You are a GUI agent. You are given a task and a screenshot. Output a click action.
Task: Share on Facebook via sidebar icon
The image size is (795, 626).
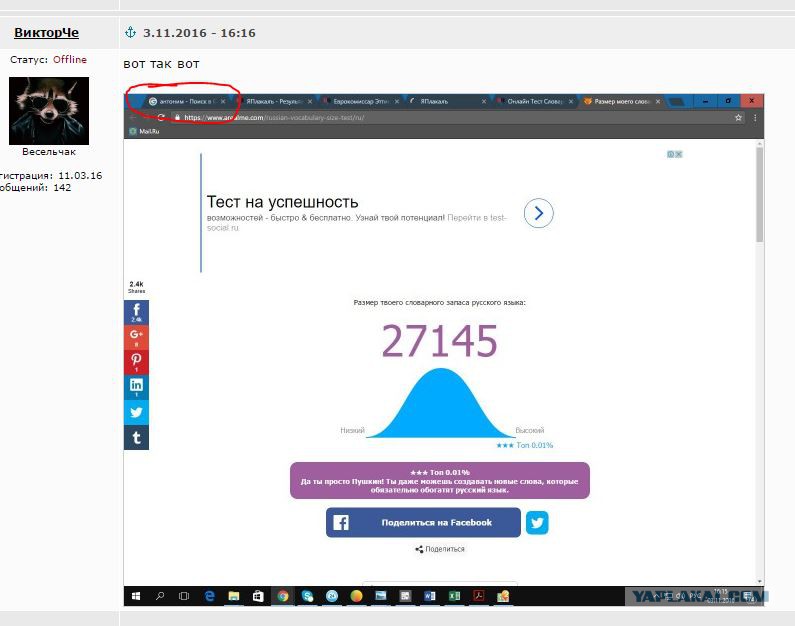tap(136, 312)
